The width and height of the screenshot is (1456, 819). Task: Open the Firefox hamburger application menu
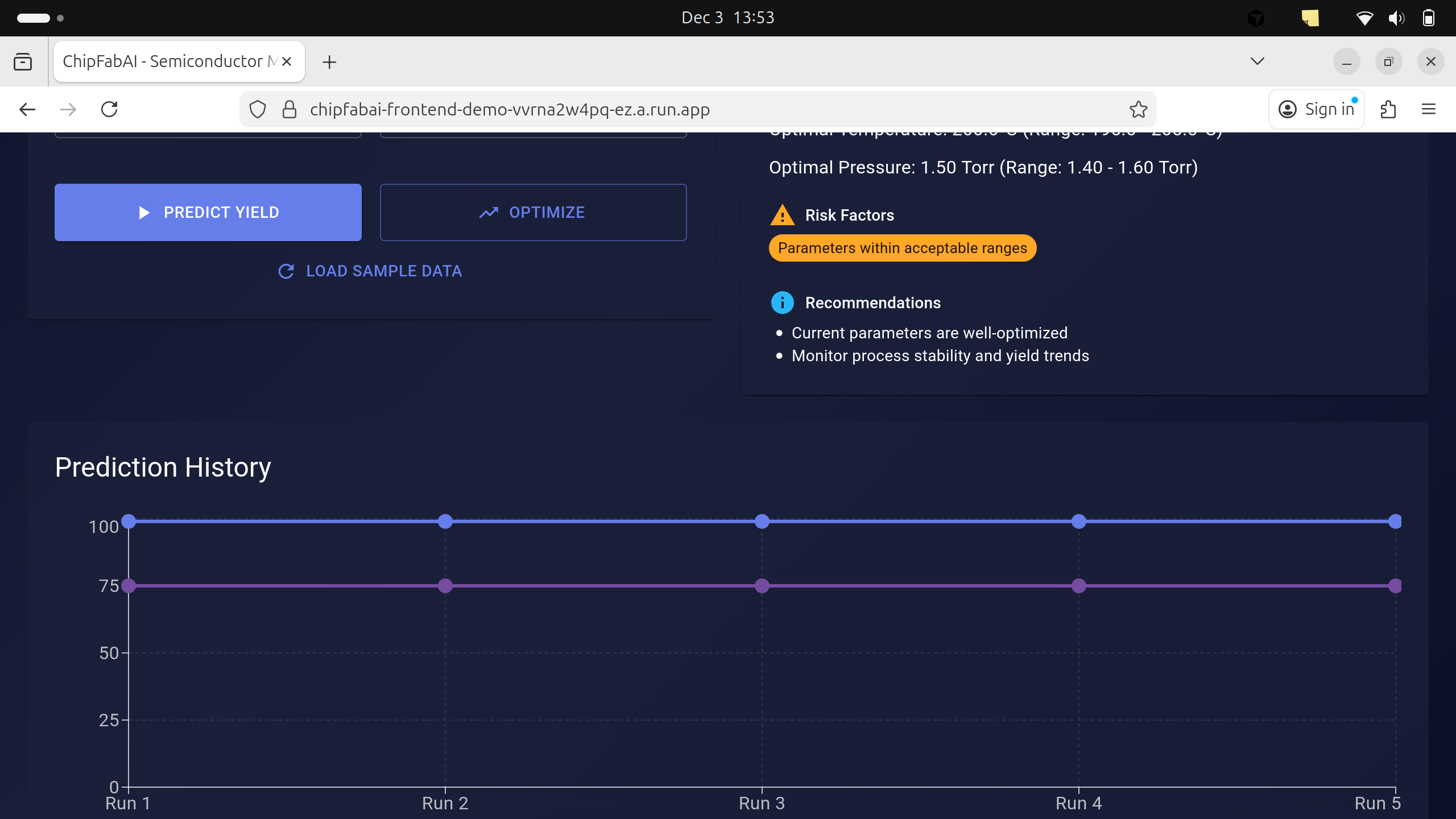click(x=1428, y=109)
